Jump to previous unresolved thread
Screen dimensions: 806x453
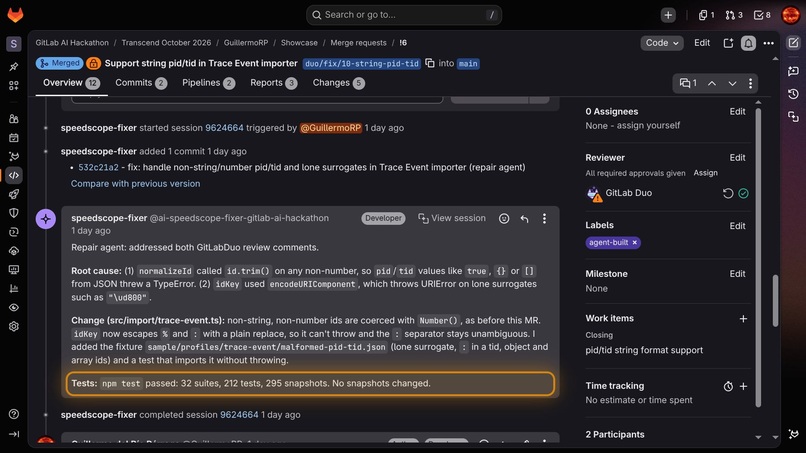[712, 83]
